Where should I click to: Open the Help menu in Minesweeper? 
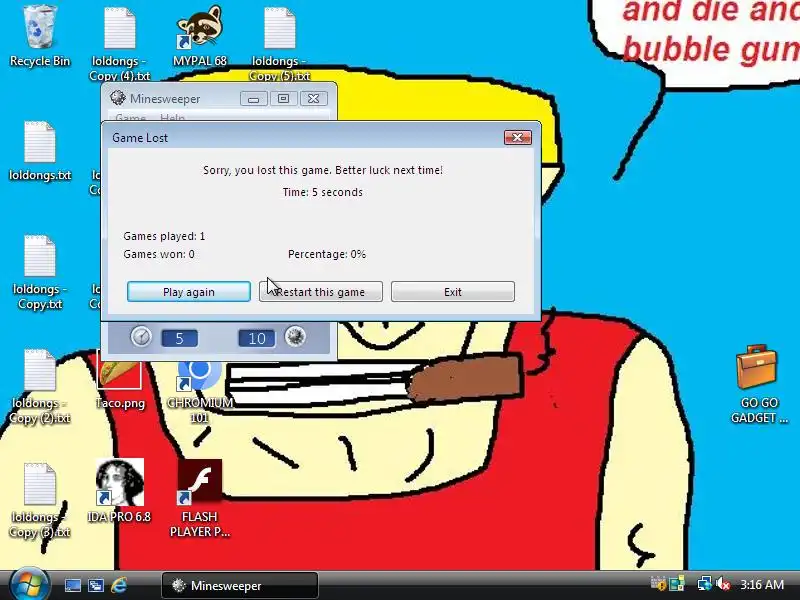[172, 118]
